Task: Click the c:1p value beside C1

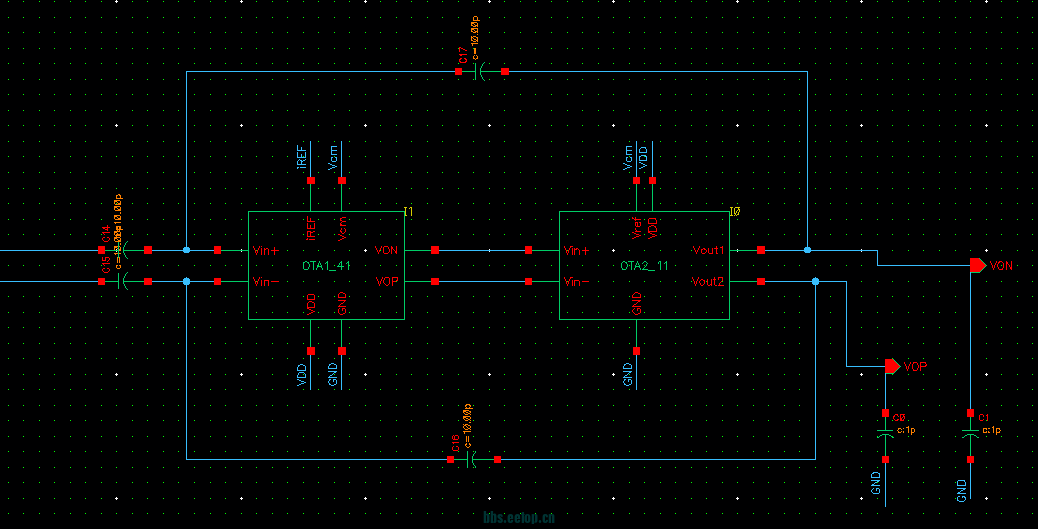Action: pyautogui.click(x=992, y=430)
